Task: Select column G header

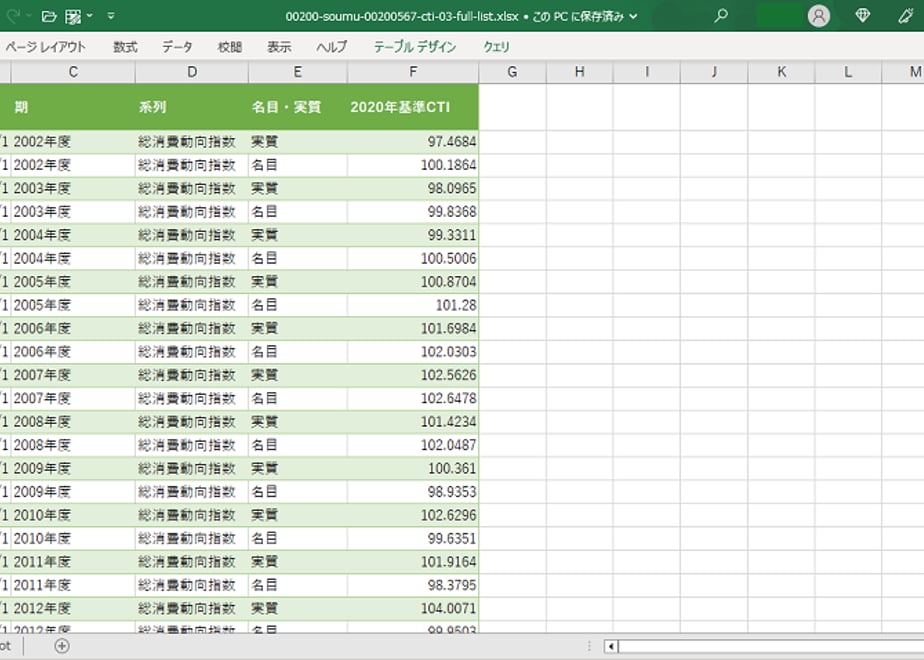Action: pyautogui.click(x=513, y=72)
